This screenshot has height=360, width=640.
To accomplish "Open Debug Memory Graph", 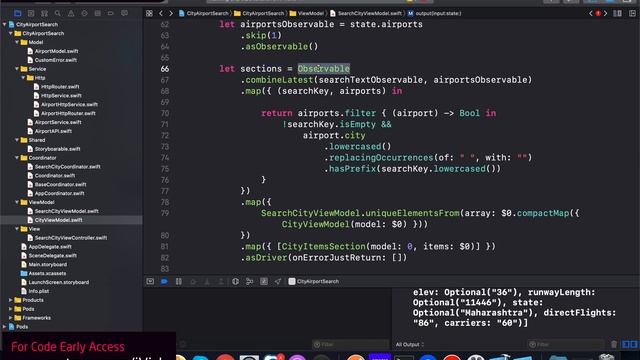I will [249, 281].
